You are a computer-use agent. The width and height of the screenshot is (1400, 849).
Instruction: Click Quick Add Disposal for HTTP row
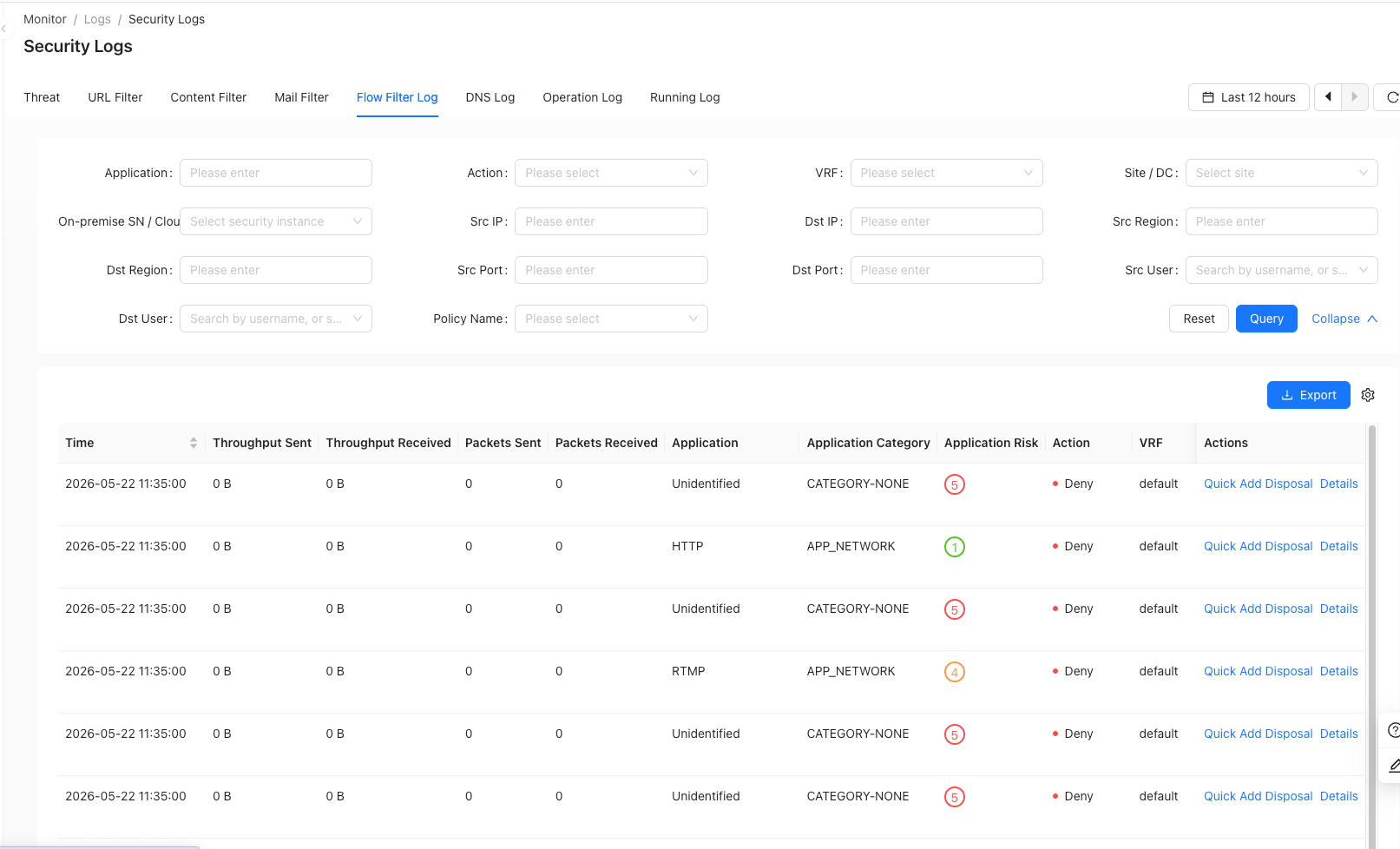click(1258, 546)
